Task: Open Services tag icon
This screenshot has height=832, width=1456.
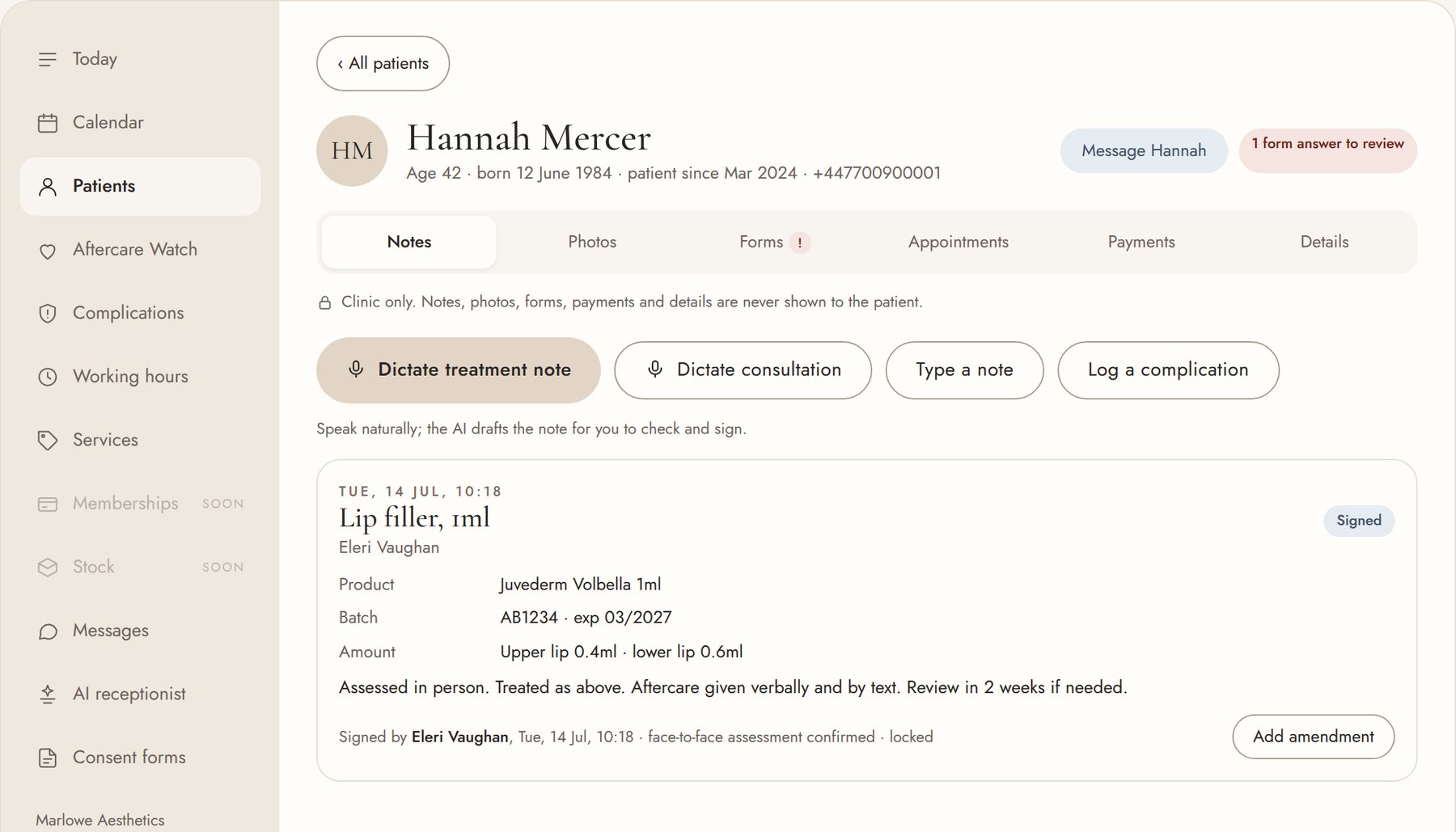Action: (x=48, y=441)
